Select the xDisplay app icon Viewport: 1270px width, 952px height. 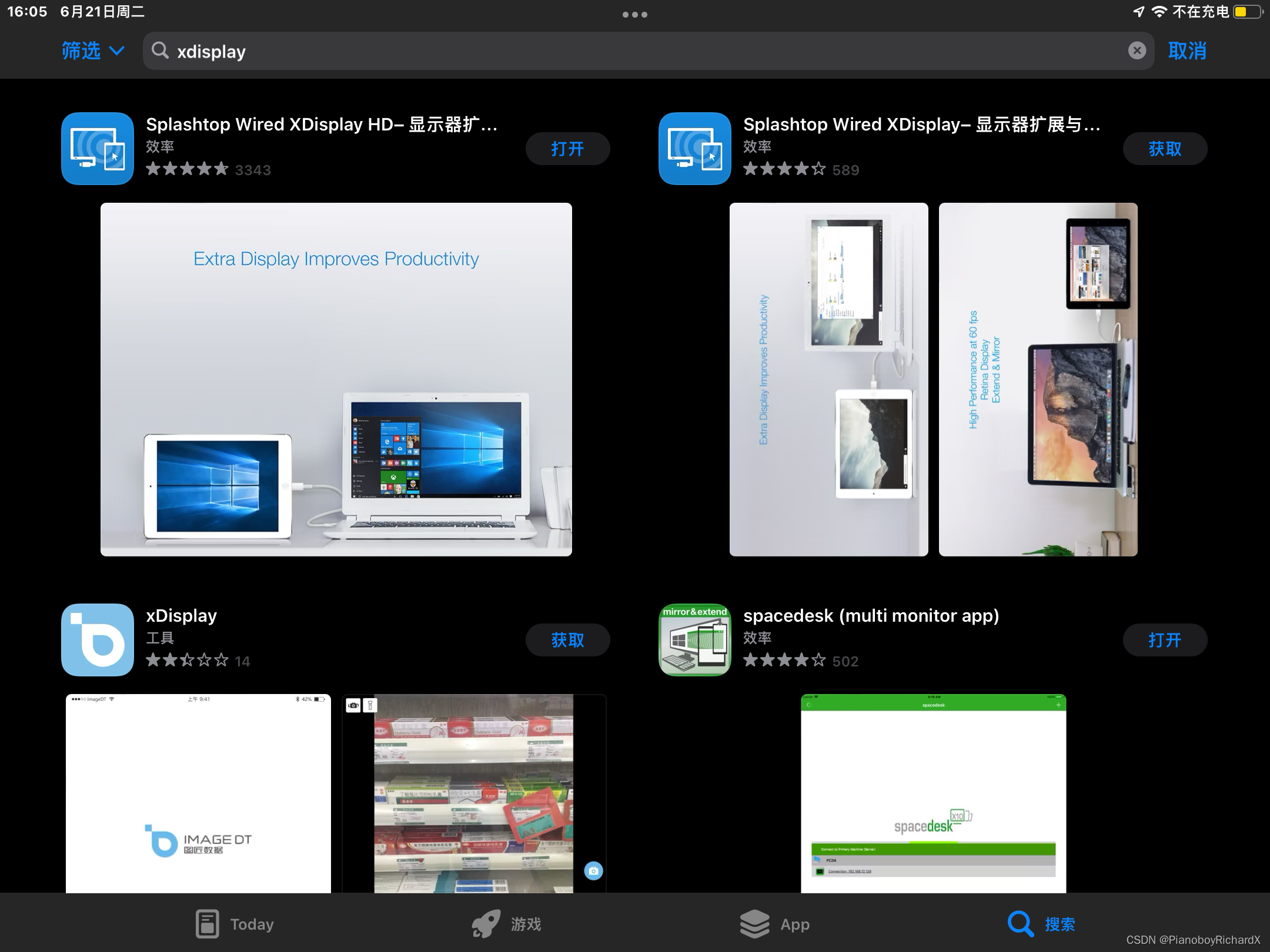pyautogui.click(x=97, y=640)
